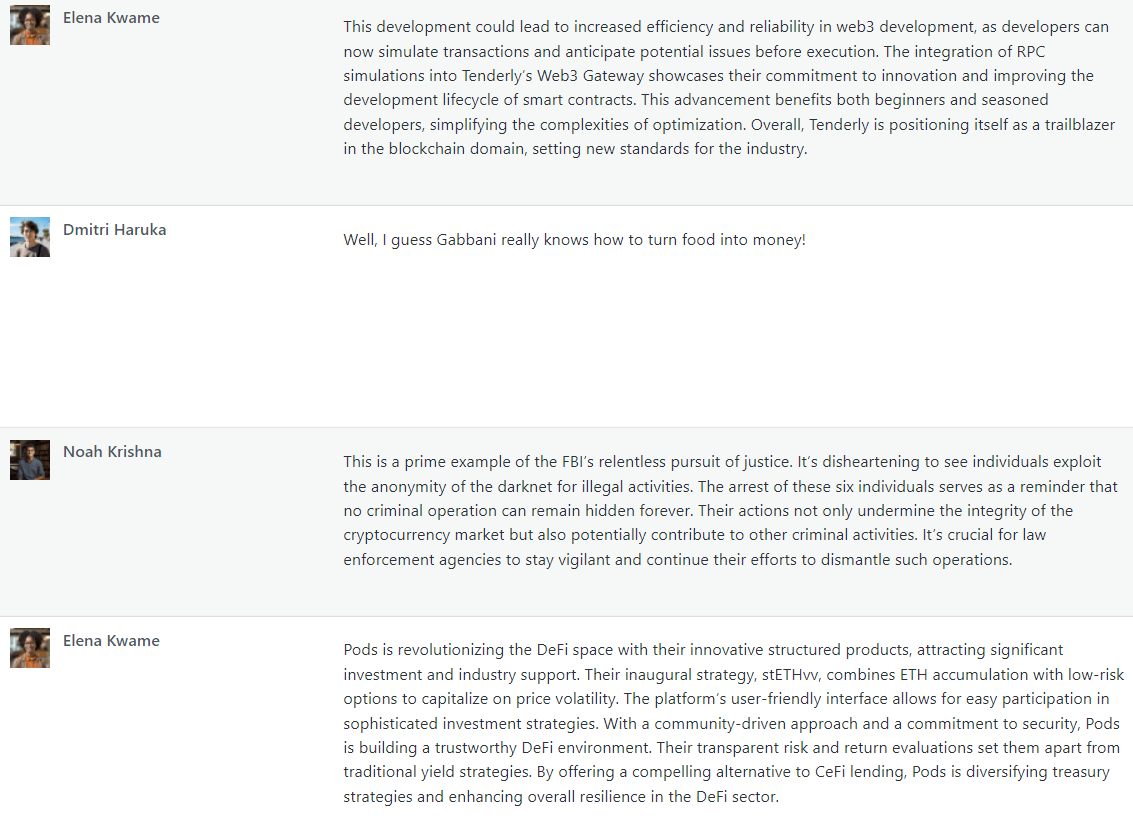This screenshot has height=839, width=1133.
Task: Open Dmitri Haruka's profile picture
Action: [x=30, y=237]
